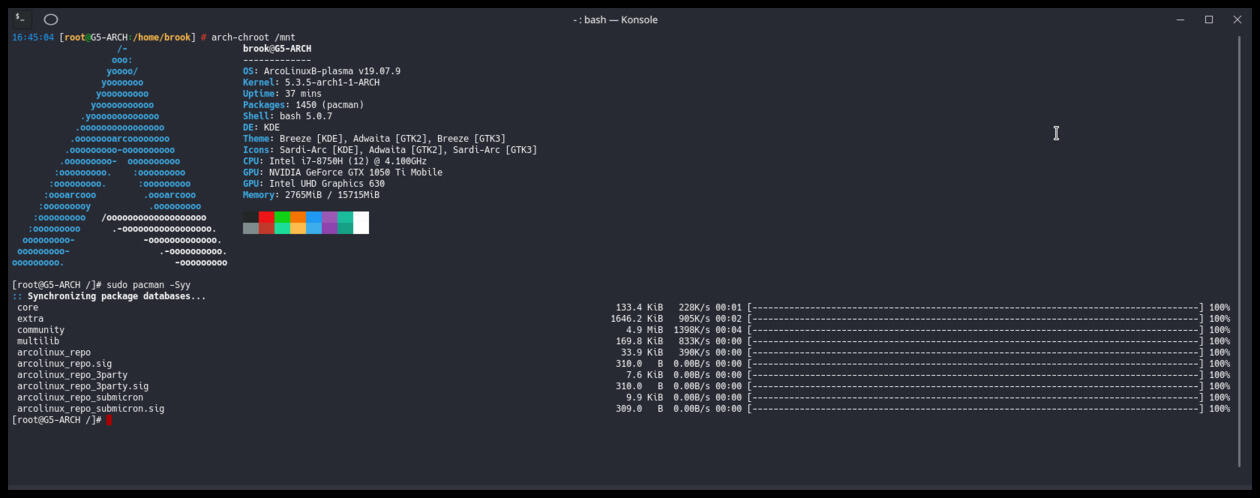The image size is (1260, 498).
Task: Click the 'arcolinux_repo.sig' row name
Action: pyautogui.click(x=64, y=364)
